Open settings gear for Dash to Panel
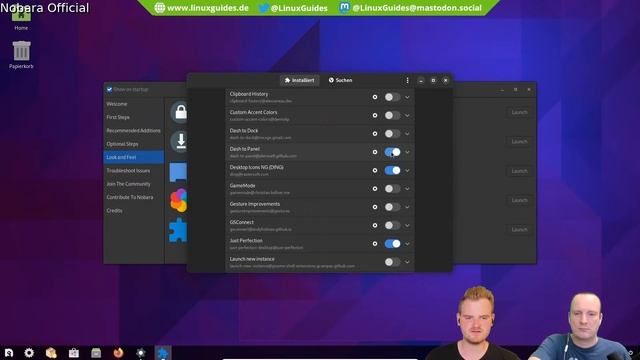The height and width of the screenshot is (360, 640). coord(375,152)
